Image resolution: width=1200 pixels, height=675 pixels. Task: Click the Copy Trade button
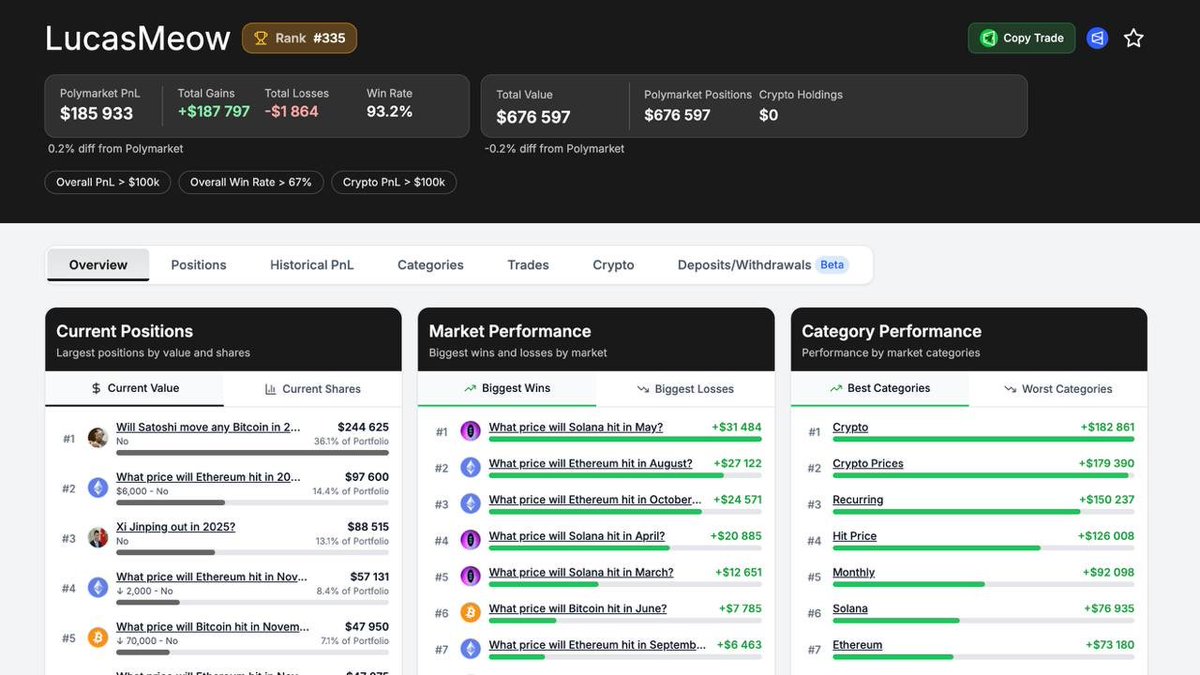(x=1022, y=38)
